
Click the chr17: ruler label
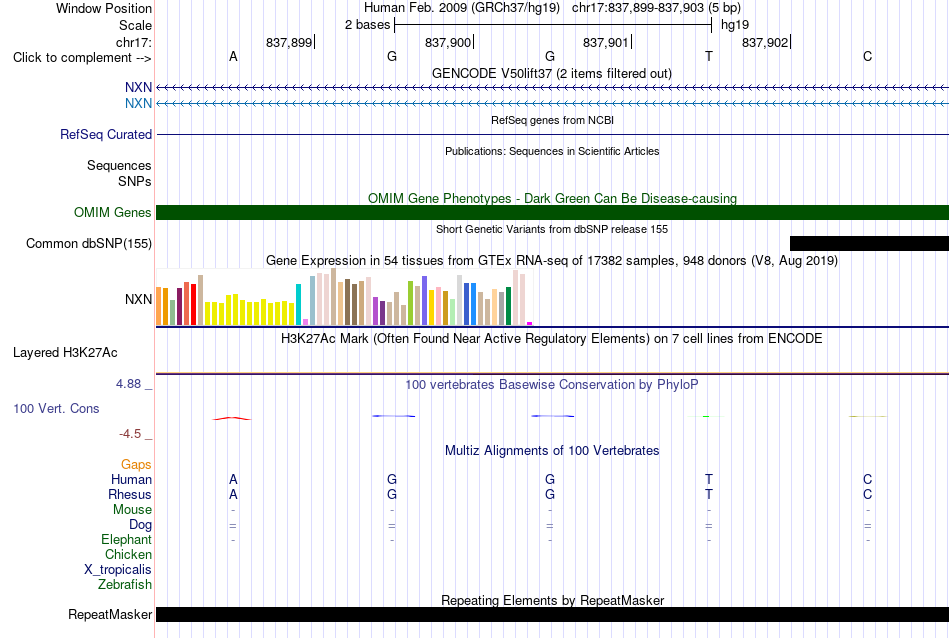[134, 42]
